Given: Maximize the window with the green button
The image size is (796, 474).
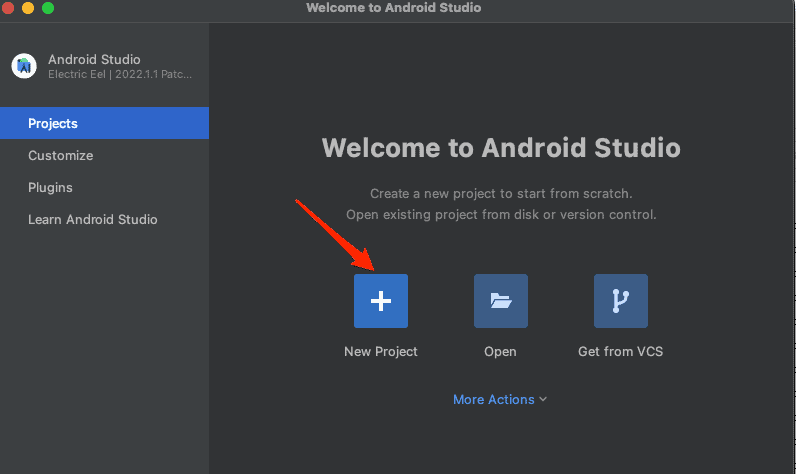Looking at the screenshot, I should coord(48,8).
